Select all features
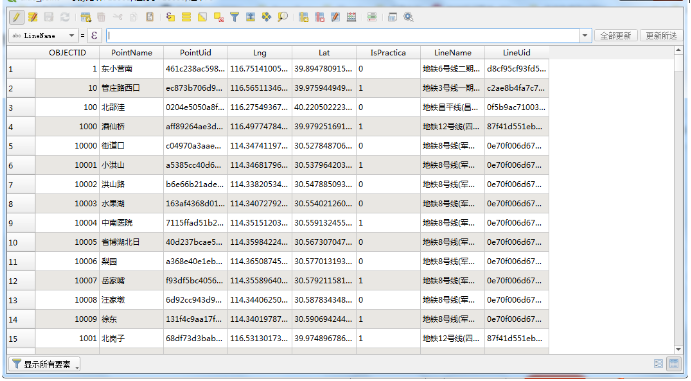 click(186, 17)
